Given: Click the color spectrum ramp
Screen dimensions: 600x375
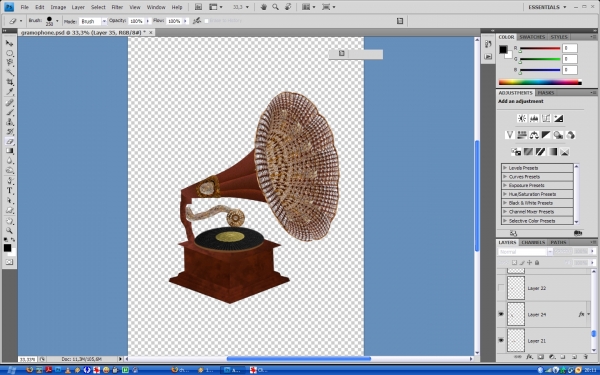Looking at the screenshot, I should coord(540,82).
